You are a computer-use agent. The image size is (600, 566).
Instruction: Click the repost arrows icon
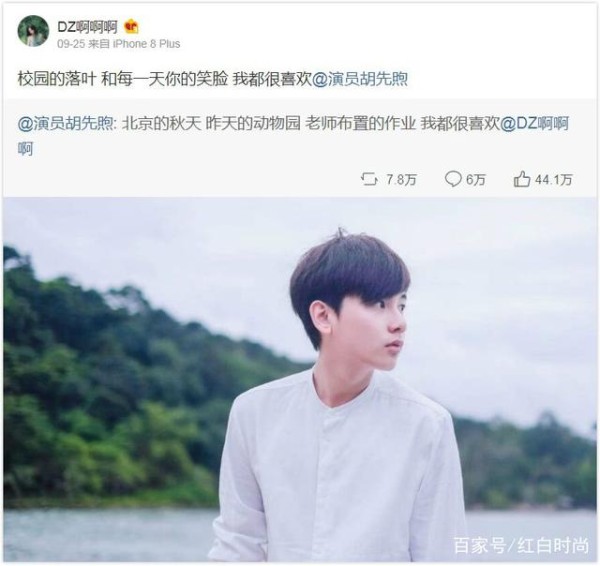[x=369, y=179]
